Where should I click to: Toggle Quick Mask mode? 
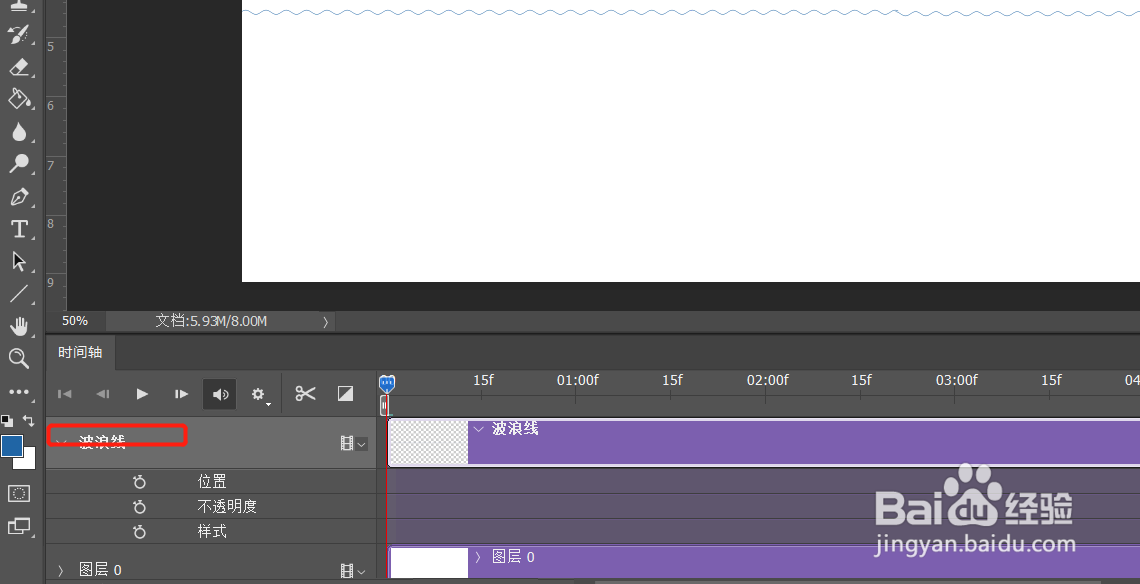coord(19,493)
